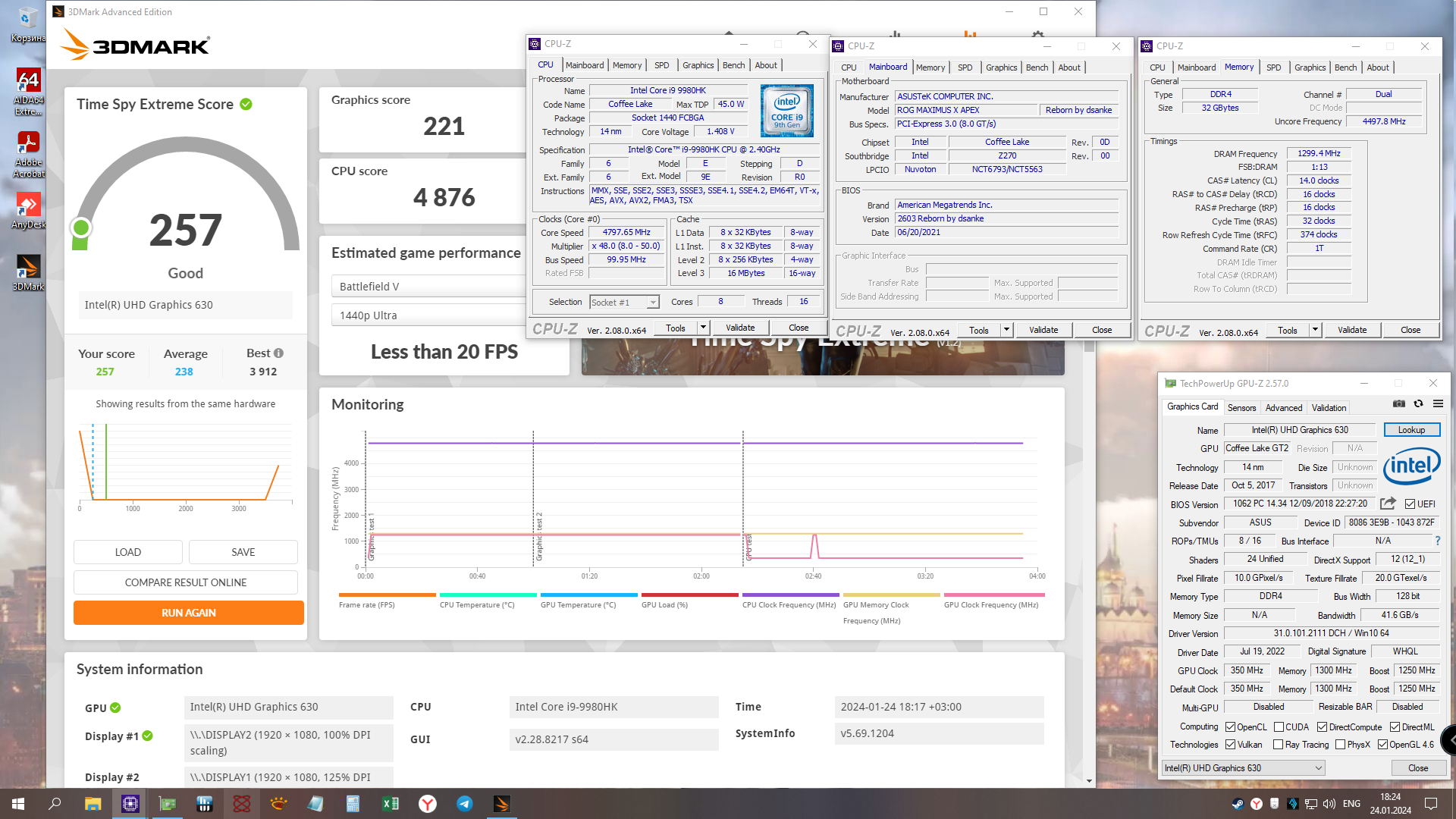Toggle the OpenGL 4.6 checkbox
Viewport: 1456px width, 819px height.
pyautogui.click(x=1382, y=745)
